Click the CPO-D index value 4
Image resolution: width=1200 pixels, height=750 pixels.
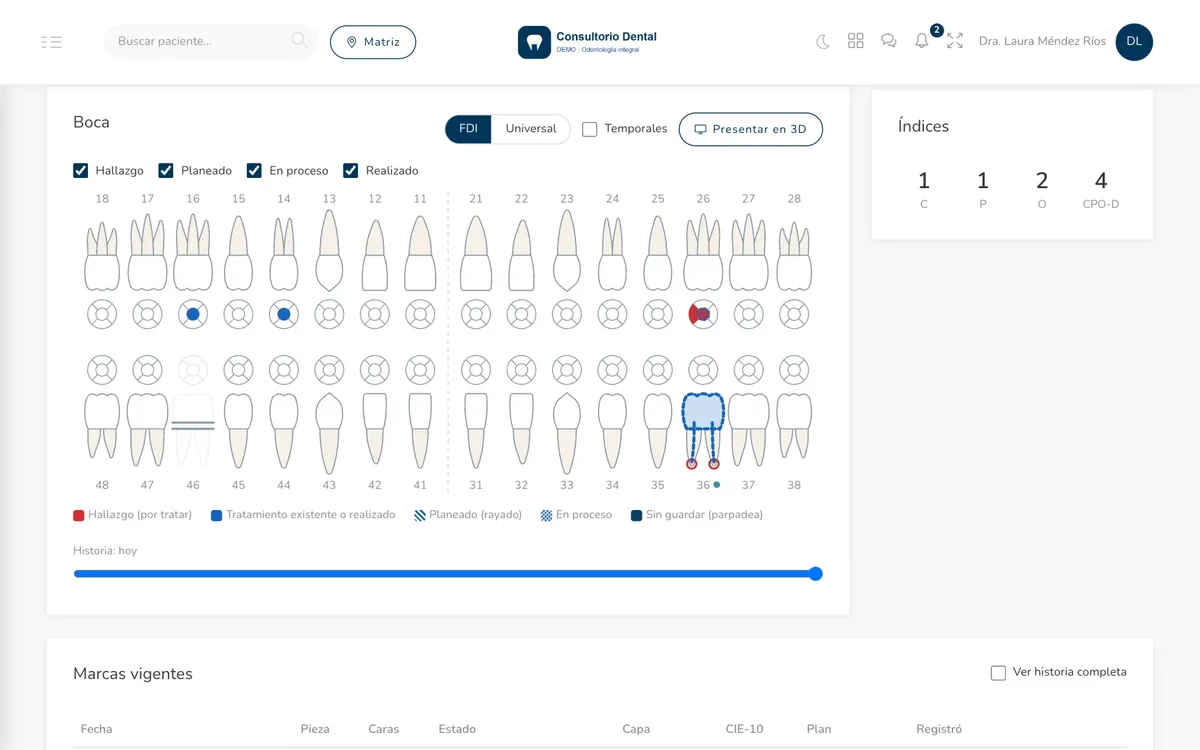[x=1101, y=181]
